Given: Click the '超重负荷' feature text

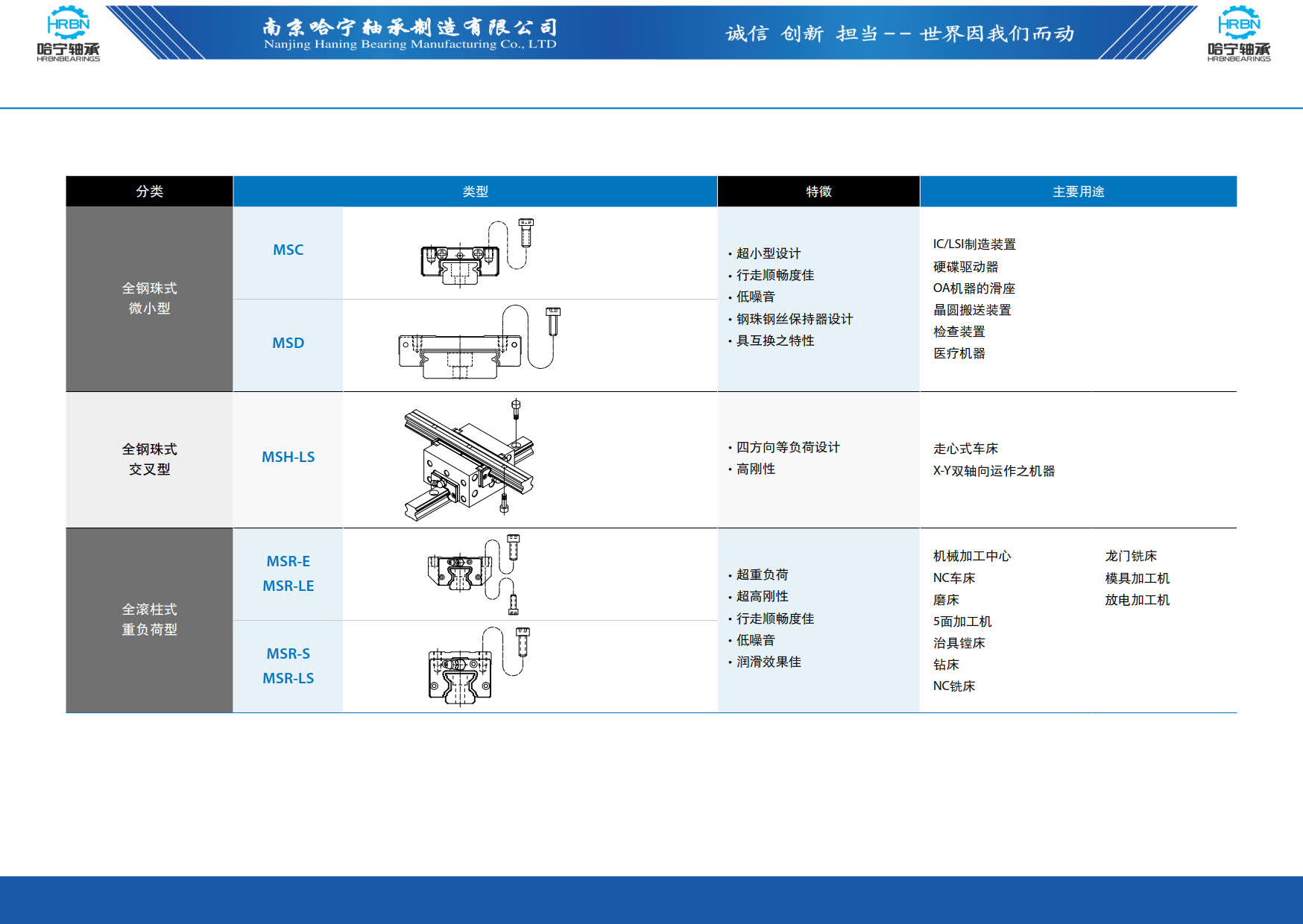Looking at the screenshot, I should pyautogui.click(x=762, y=575).
